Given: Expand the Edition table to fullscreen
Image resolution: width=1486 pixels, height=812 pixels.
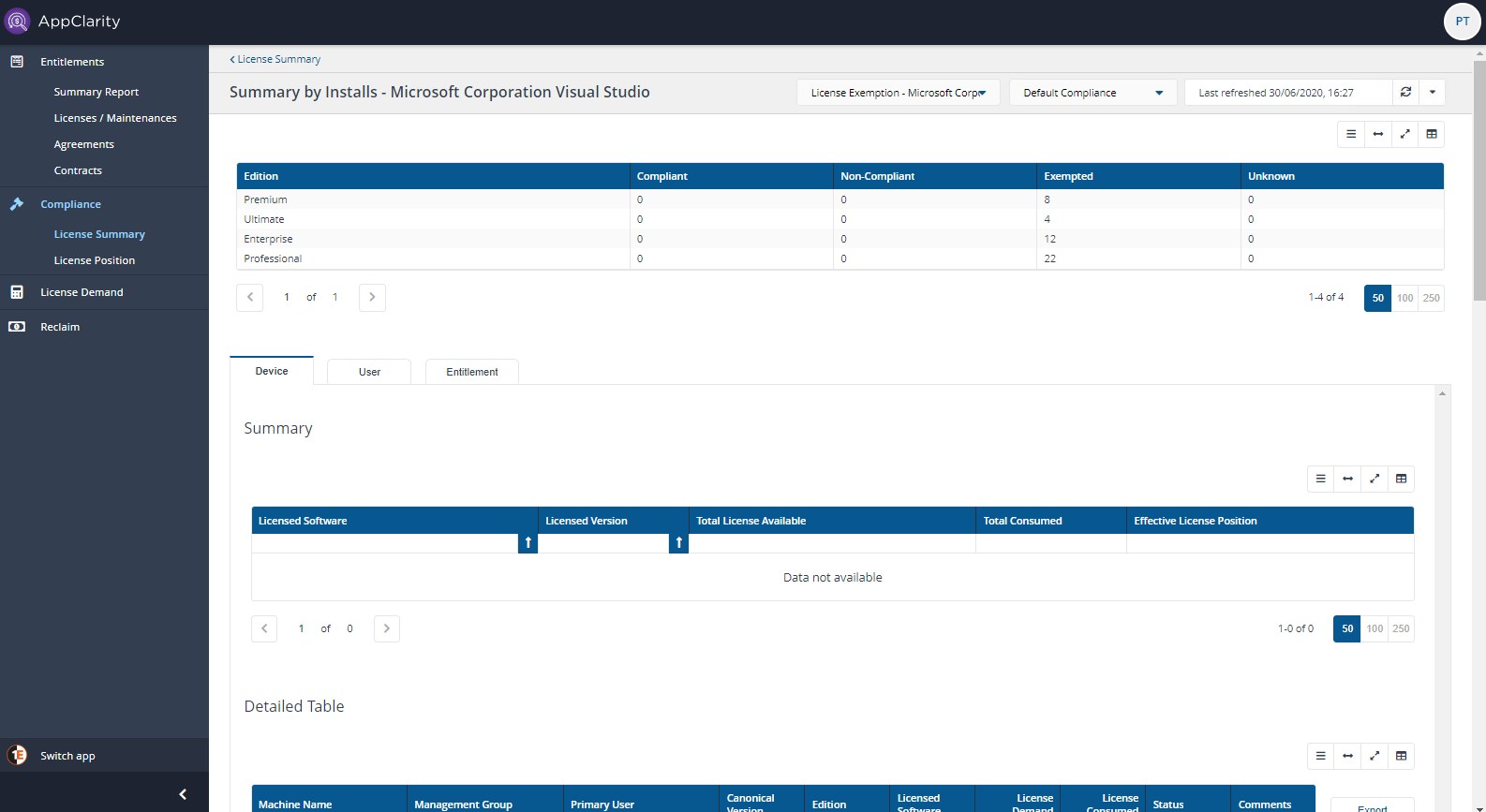Looking at the screenshot, I should tap(1404, 134).
